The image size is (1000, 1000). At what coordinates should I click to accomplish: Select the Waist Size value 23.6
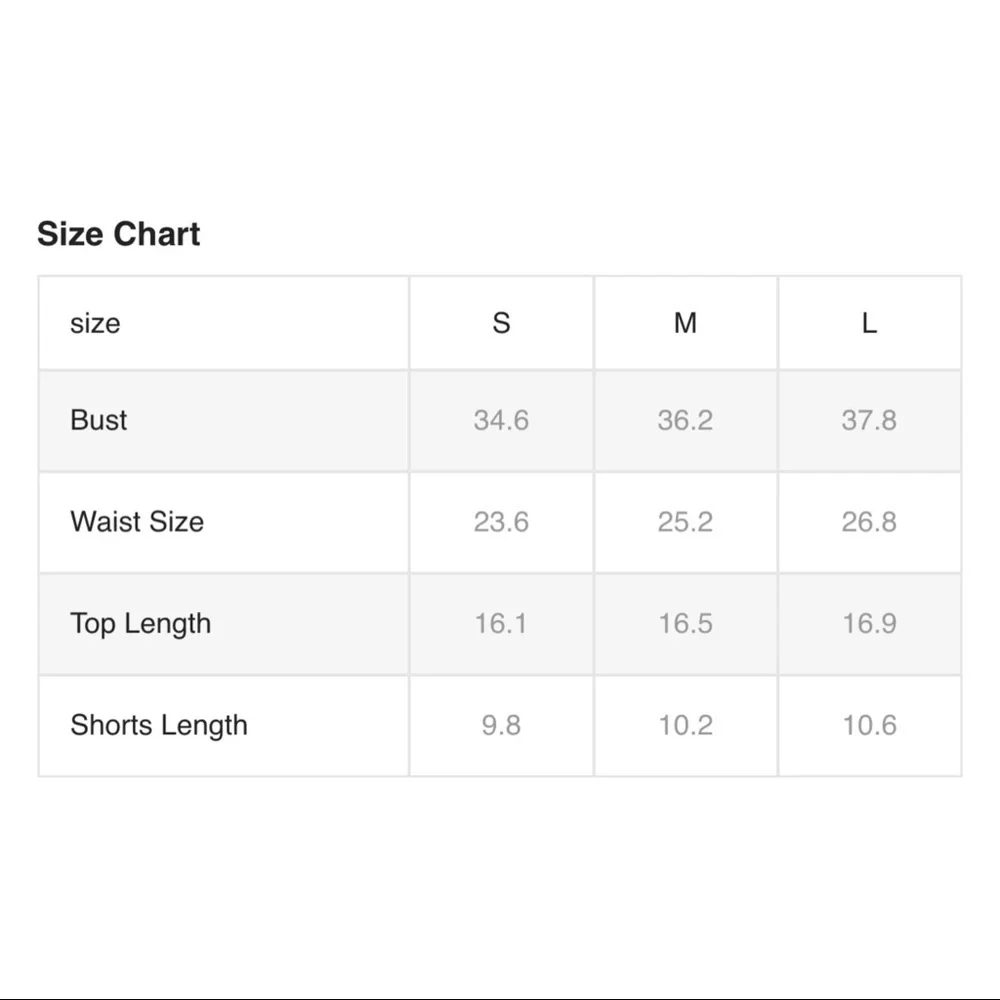pyautogui.click(x=501, y=522)
